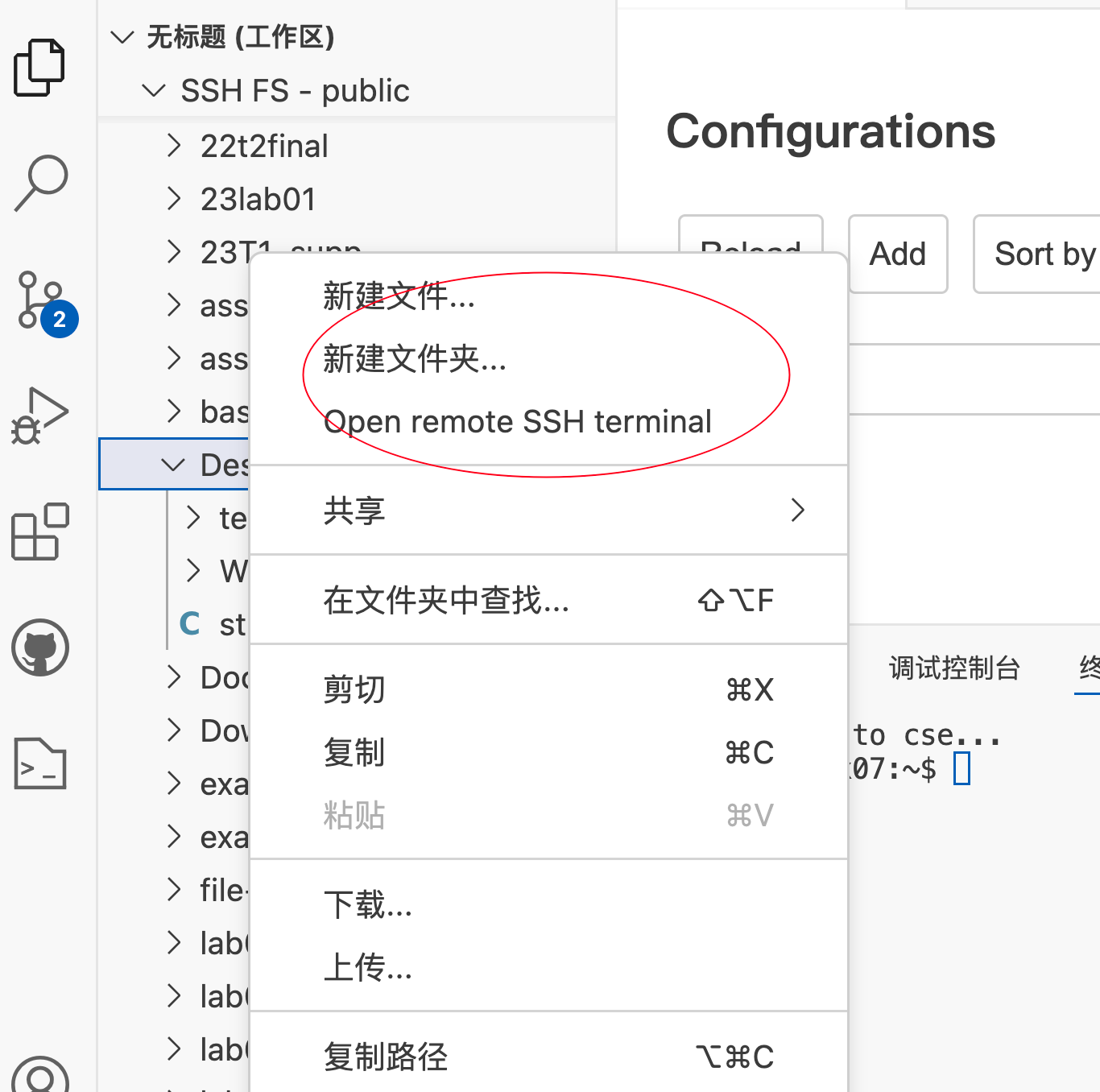The image size is (1100, 1092).
Task: Expand the 23lab01 folder
Action: [x=173, y=199]
